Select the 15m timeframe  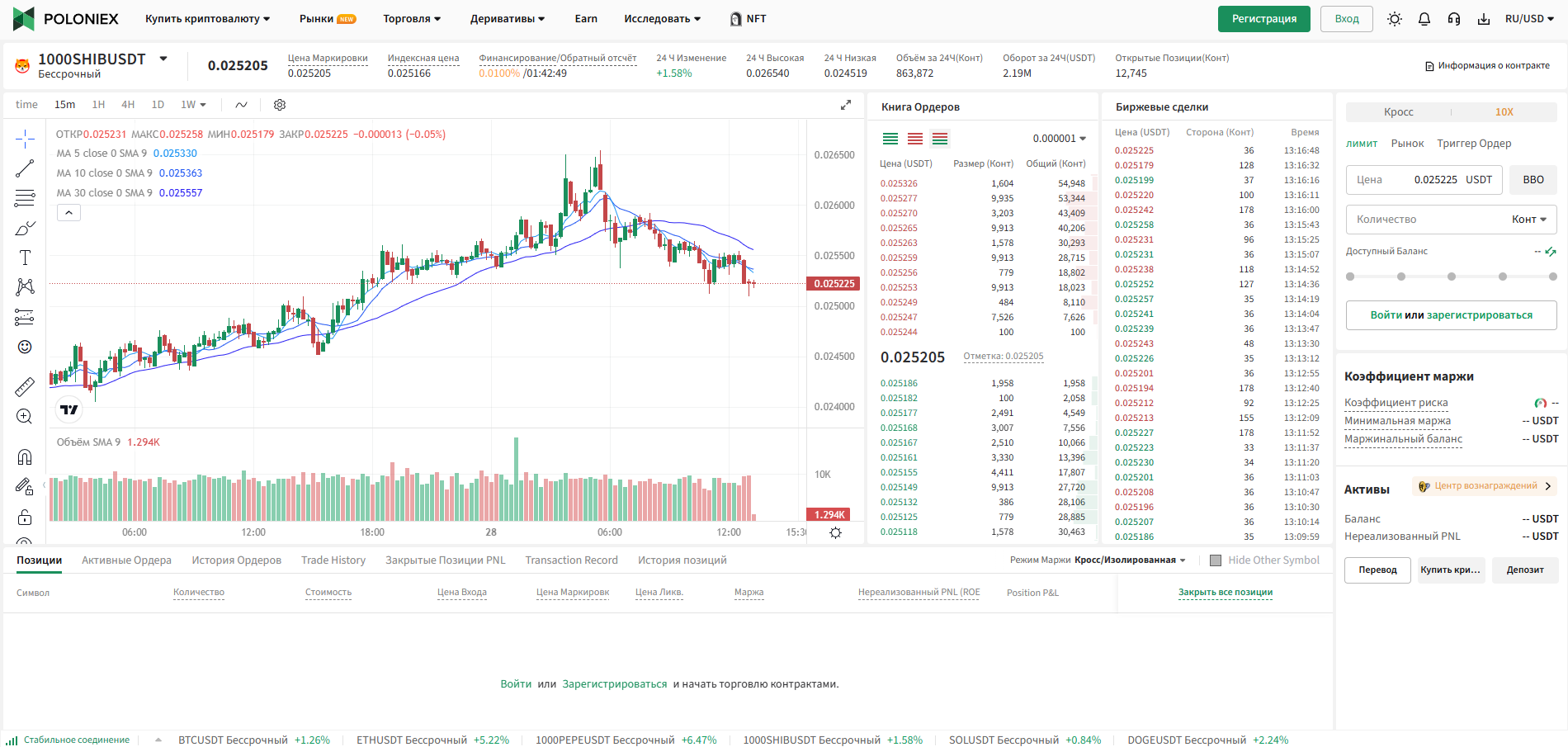[64, 105]
